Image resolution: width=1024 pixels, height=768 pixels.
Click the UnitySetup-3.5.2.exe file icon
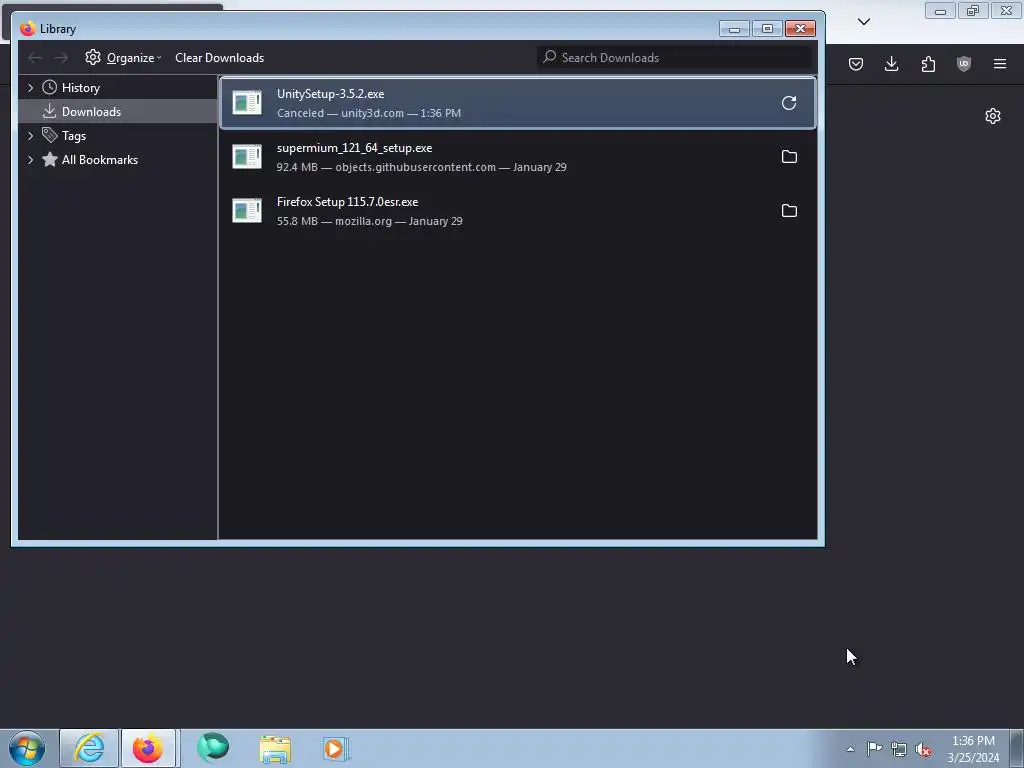point(247,103)
